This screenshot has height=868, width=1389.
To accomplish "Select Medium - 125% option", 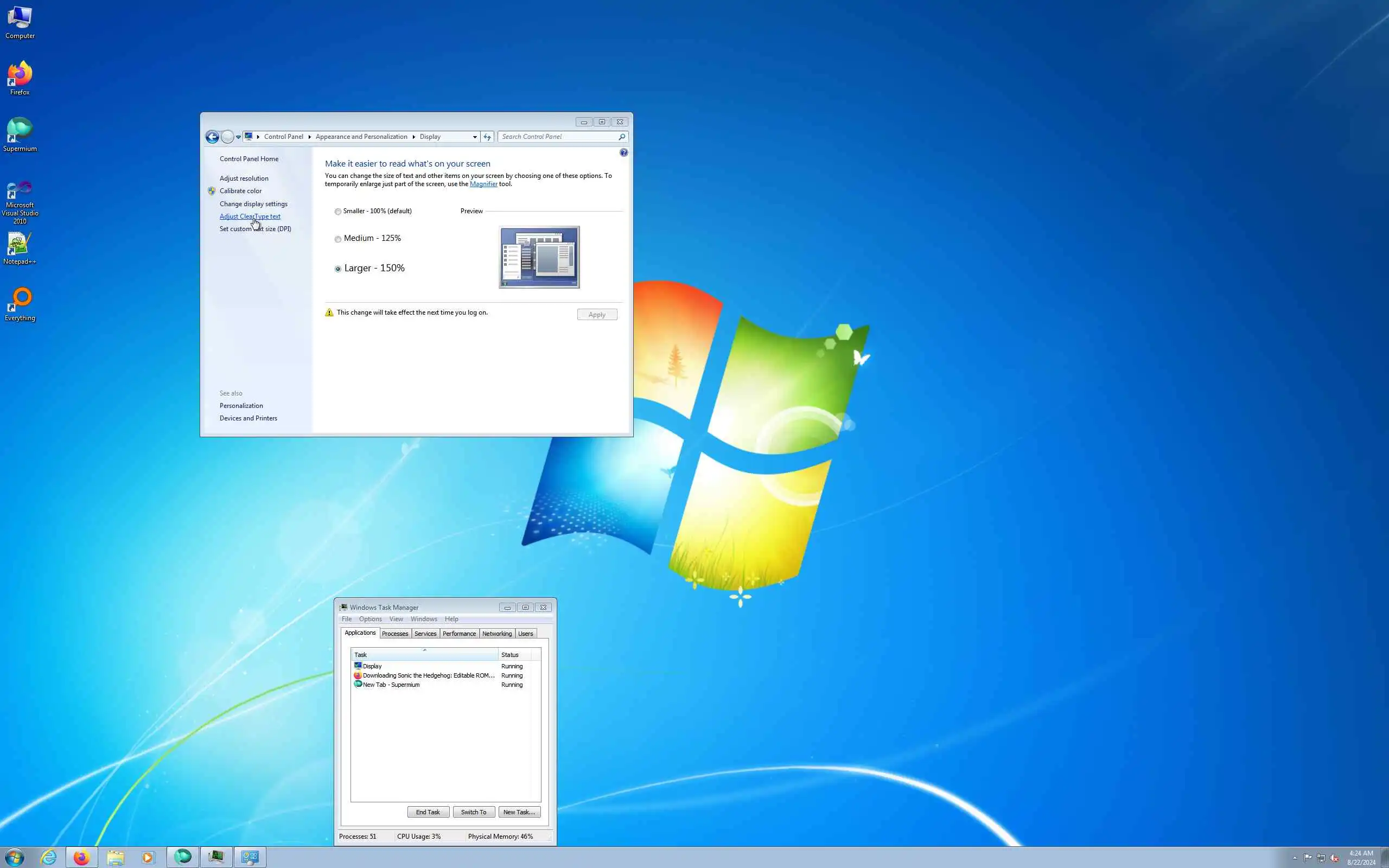I will (x=338, y=239).
